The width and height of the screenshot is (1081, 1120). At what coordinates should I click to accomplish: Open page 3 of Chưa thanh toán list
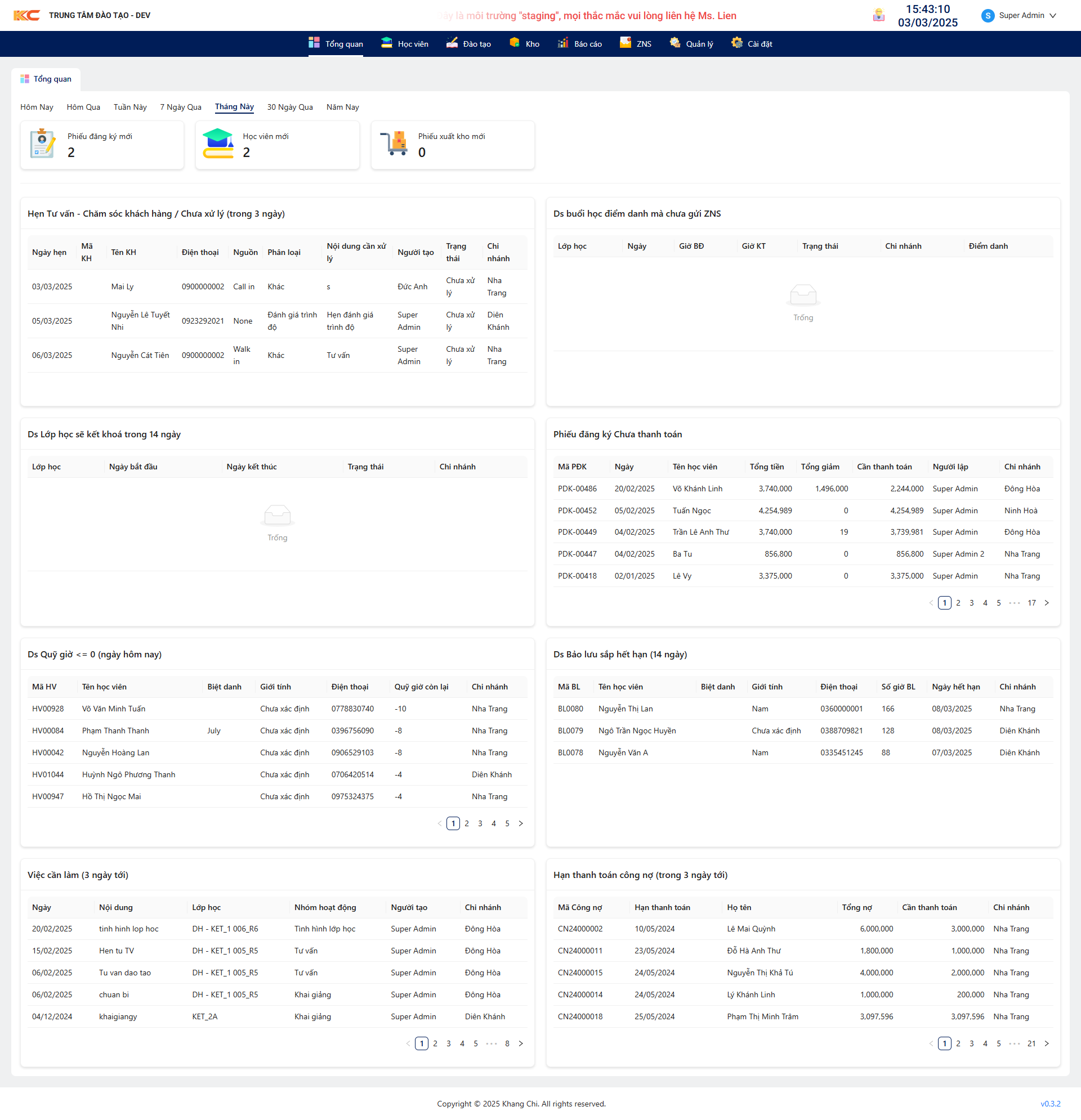click(971, 603)
